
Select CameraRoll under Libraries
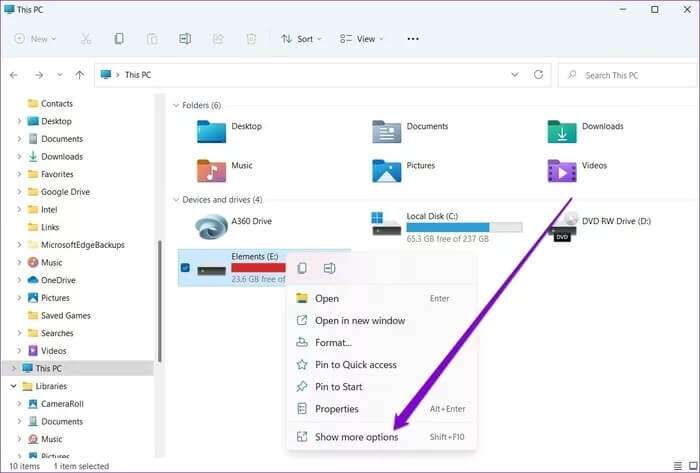[x=62, y=404]
